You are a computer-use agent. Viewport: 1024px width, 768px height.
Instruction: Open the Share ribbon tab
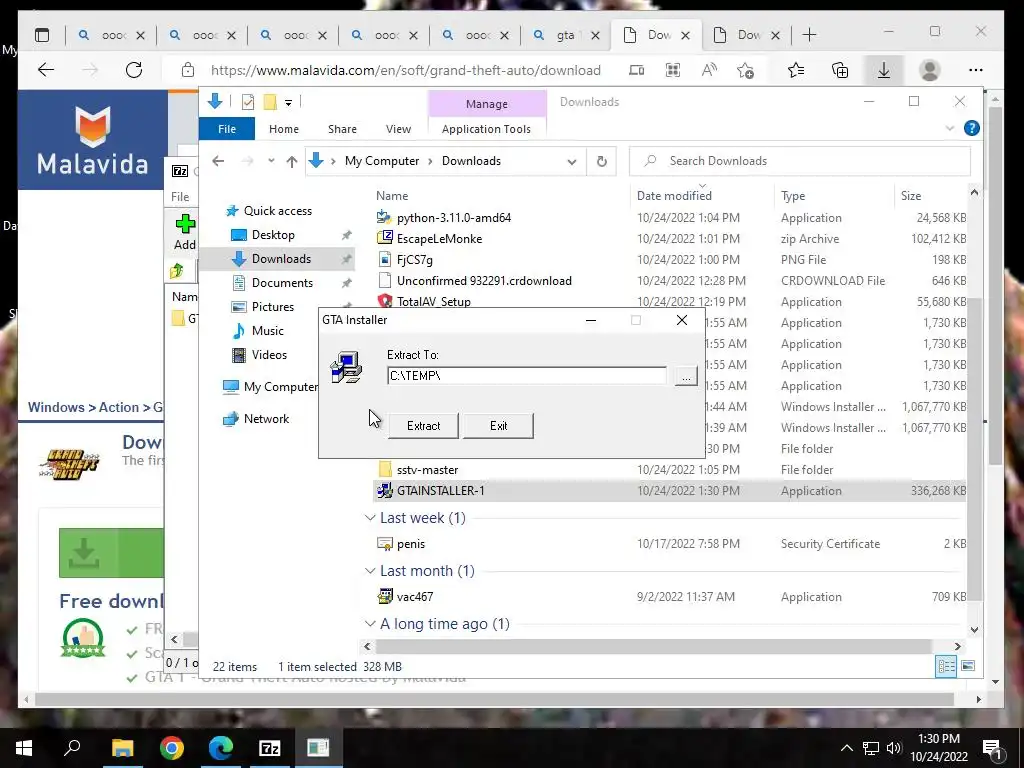coord(342,129)
